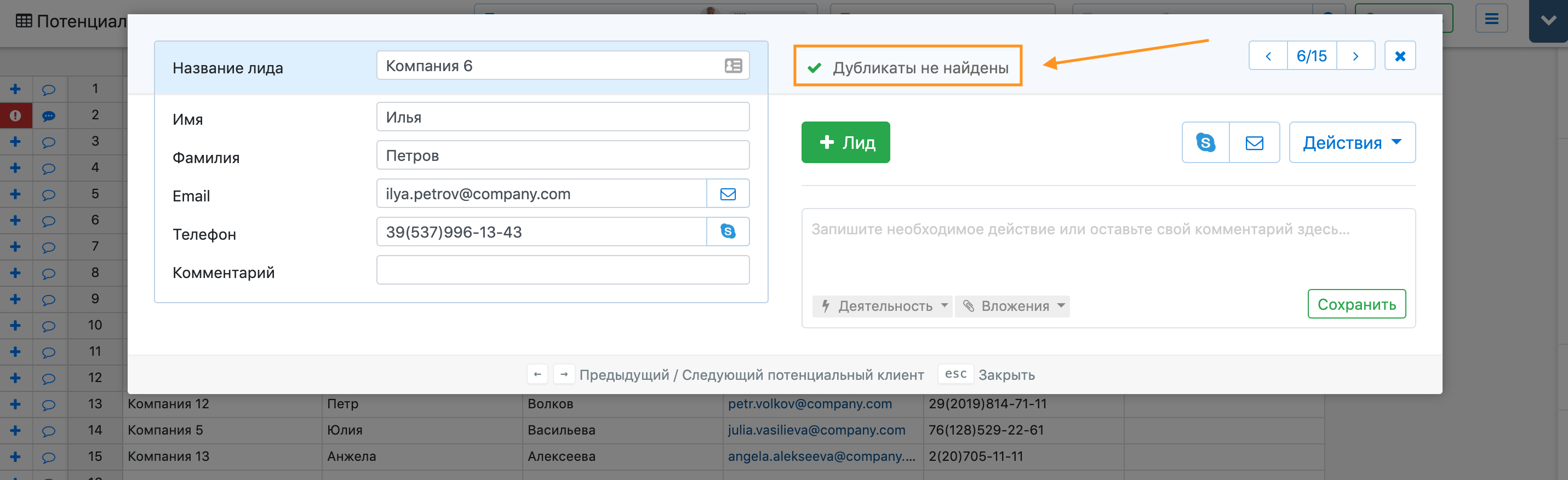Go to the next lead with right chevron
Image resolution: width=1568 pixels, height=480 pixels.
click(x=1355, y=56)
